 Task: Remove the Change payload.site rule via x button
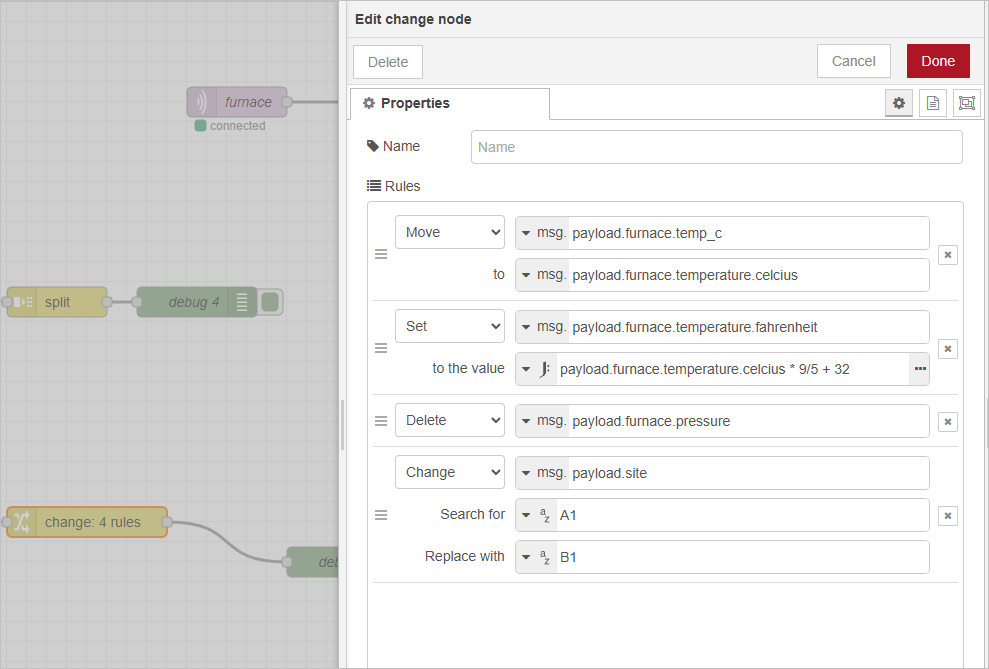pos(948,516)
